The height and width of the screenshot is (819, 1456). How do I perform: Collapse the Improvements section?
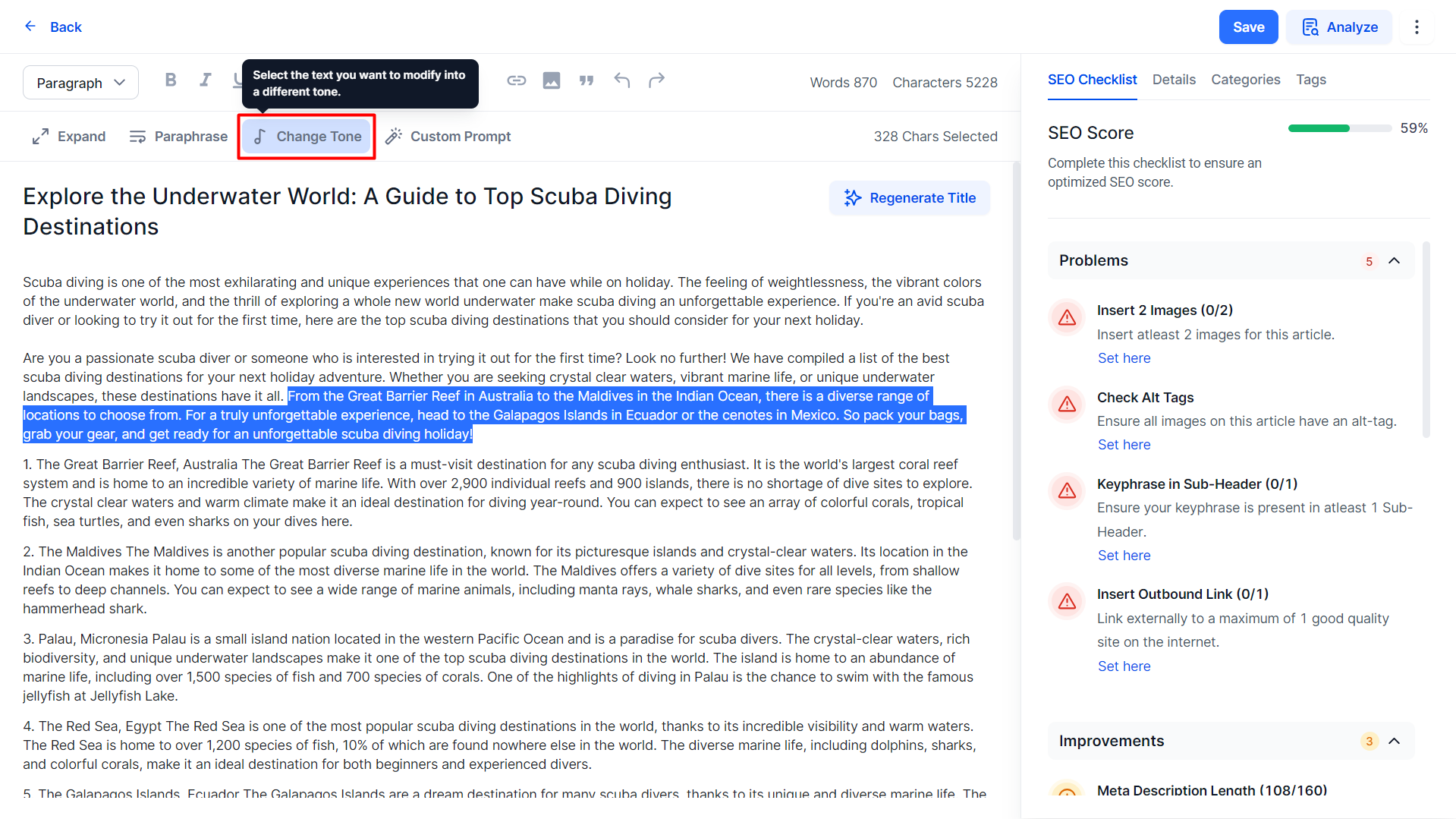(1394, 741)
